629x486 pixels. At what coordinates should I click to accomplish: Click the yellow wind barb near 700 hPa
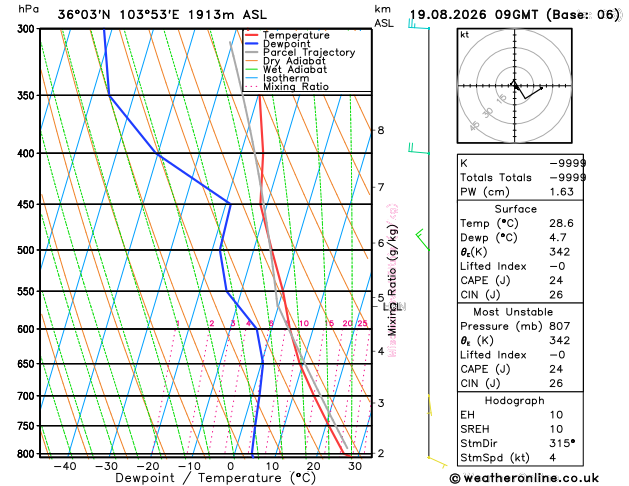(429, 405)
